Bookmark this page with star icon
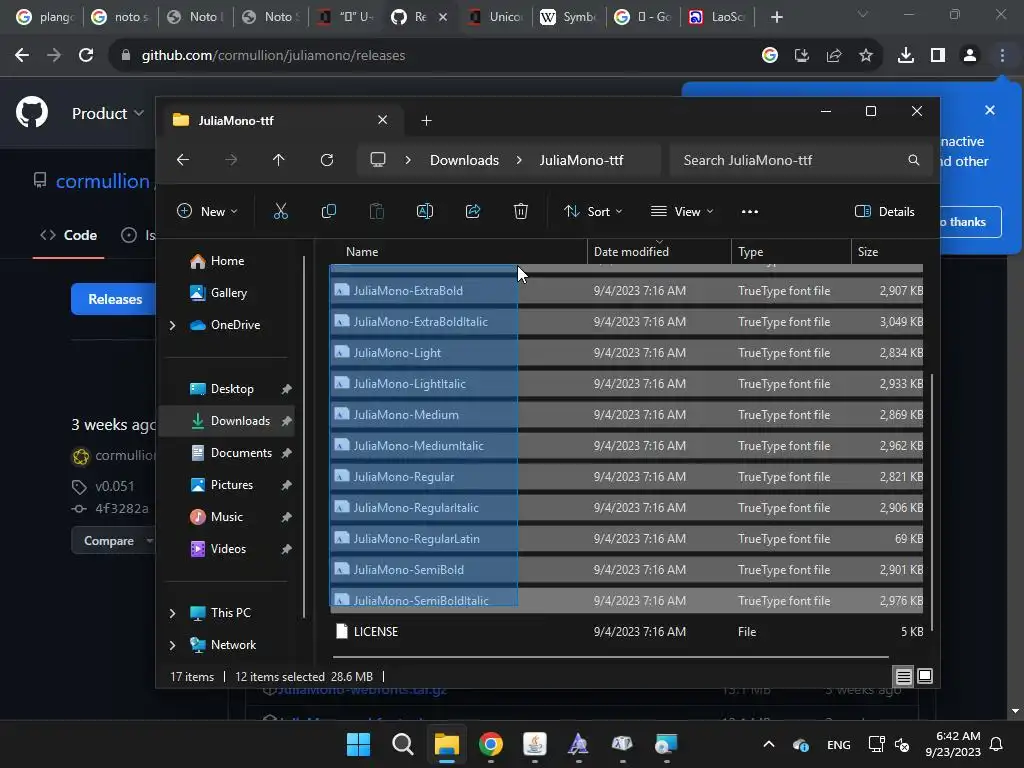 click(x=866, y=56)
